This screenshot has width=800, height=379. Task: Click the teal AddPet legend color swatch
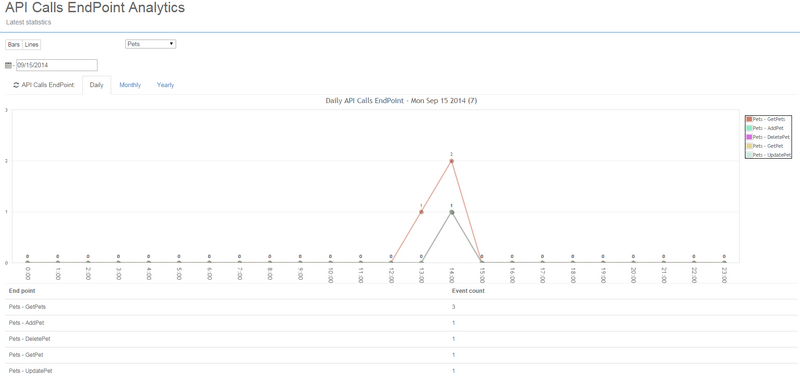coord(749,128)
